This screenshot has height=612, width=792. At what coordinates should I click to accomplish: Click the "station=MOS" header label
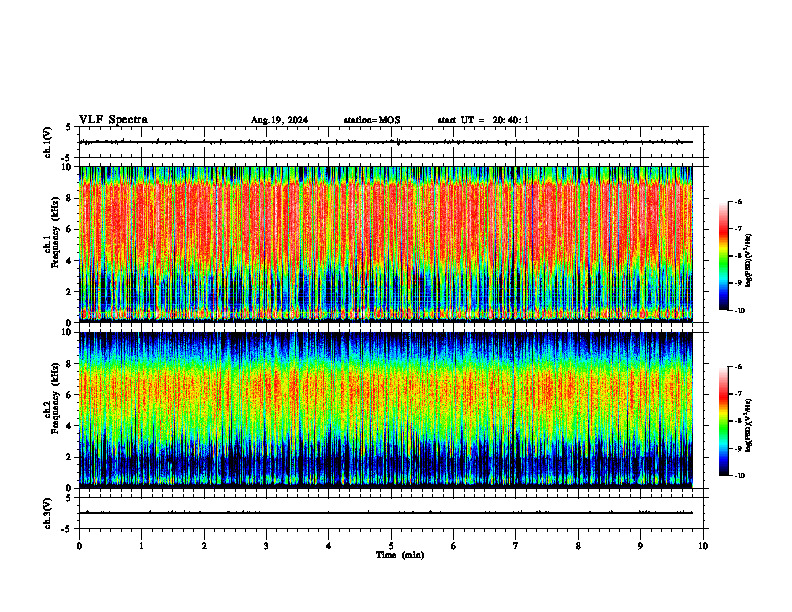point(372,120)
